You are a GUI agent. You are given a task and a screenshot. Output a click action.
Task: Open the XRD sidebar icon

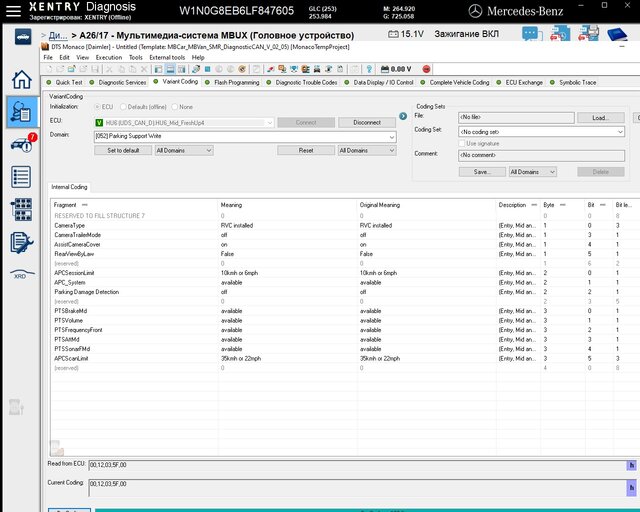22,274
